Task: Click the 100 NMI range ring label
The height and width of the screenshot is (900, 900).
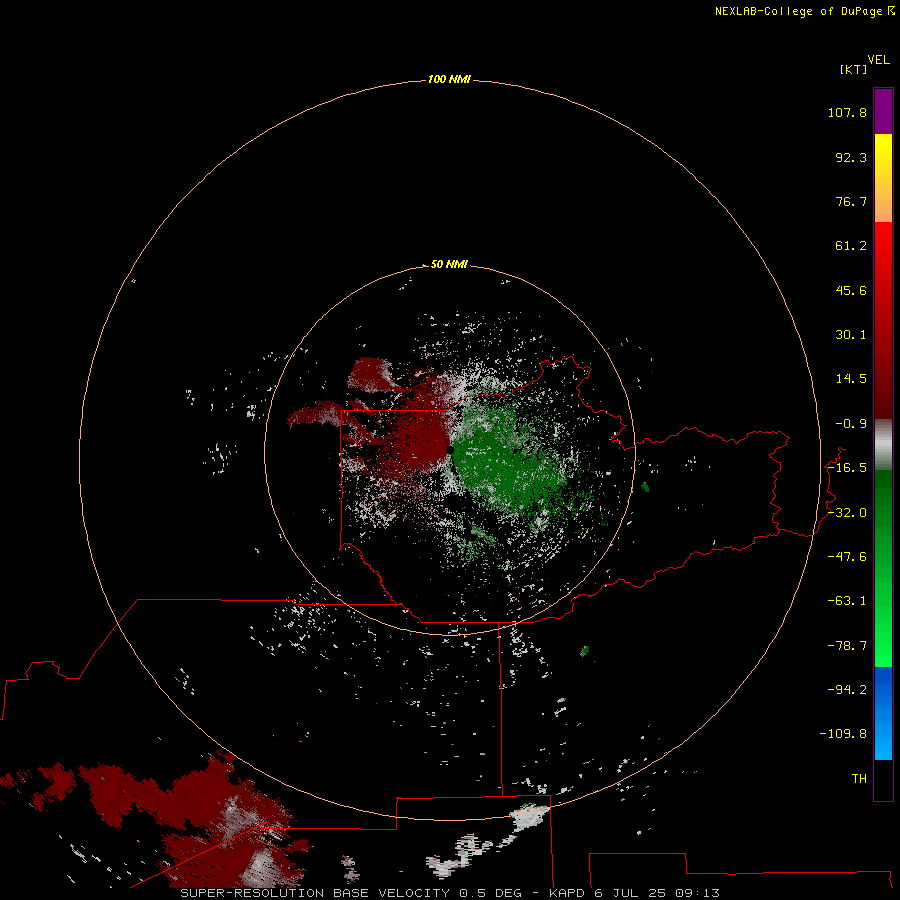Action: 449,79
